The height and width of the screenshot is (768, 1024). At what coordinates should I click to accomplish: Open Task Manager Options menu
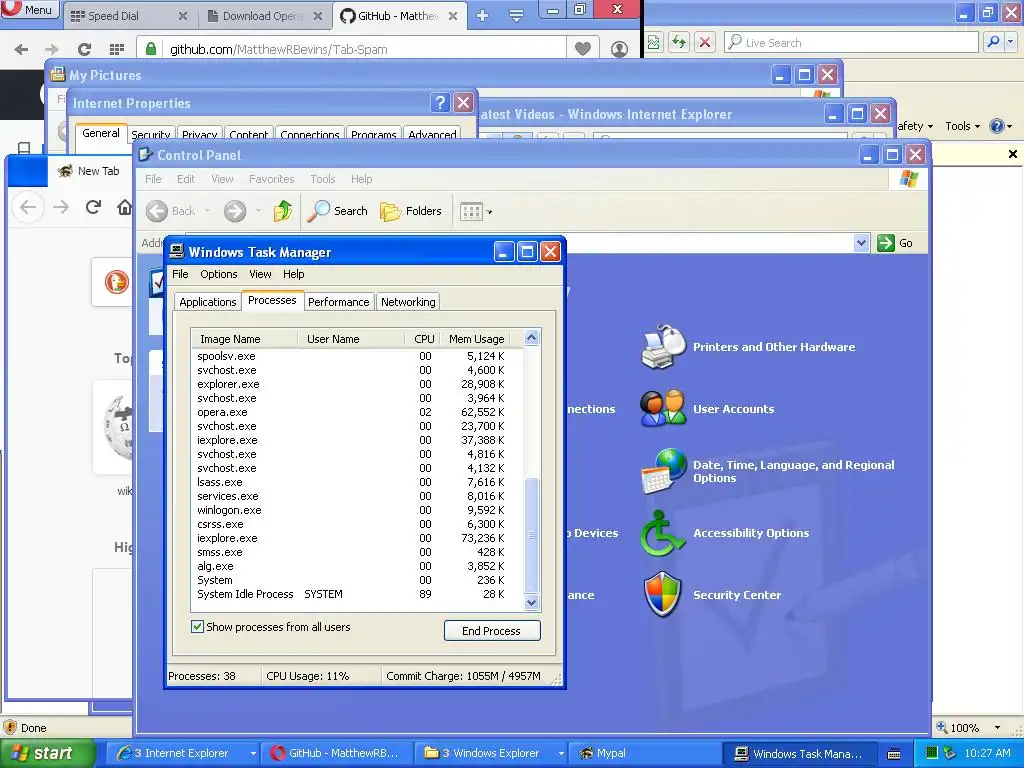click(219, 274)
